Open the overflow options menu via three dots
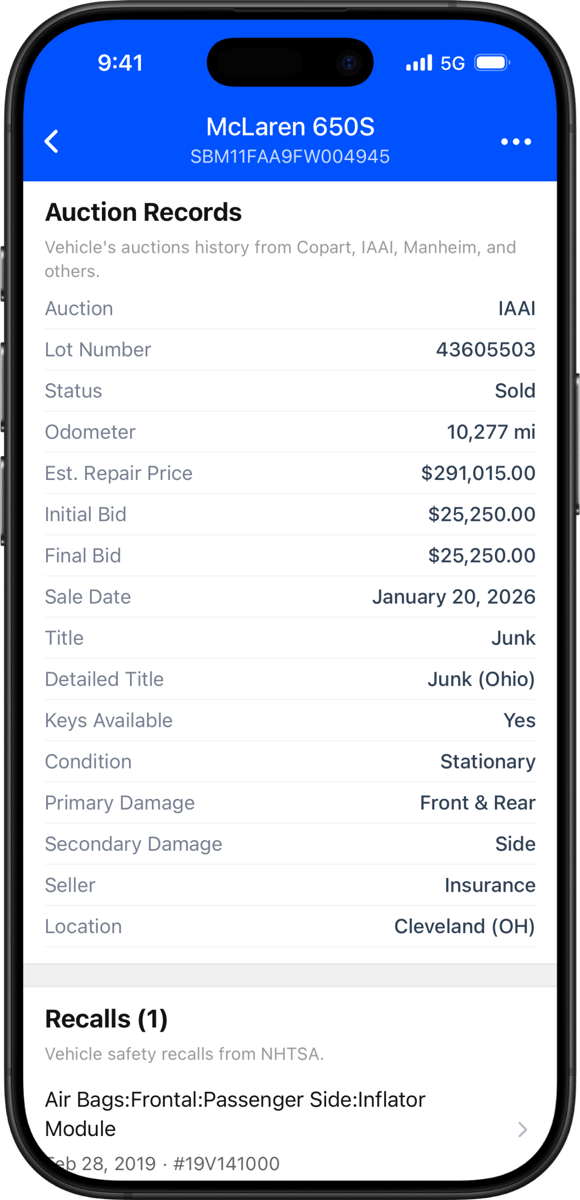Image resolution: width=580 pixels, height=1200 pixels. (516, 141)
